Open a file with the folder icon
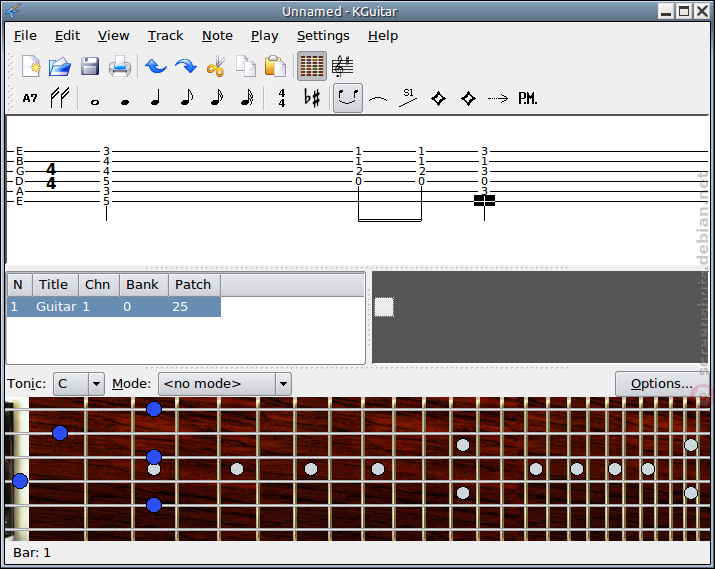 (60, 67)
